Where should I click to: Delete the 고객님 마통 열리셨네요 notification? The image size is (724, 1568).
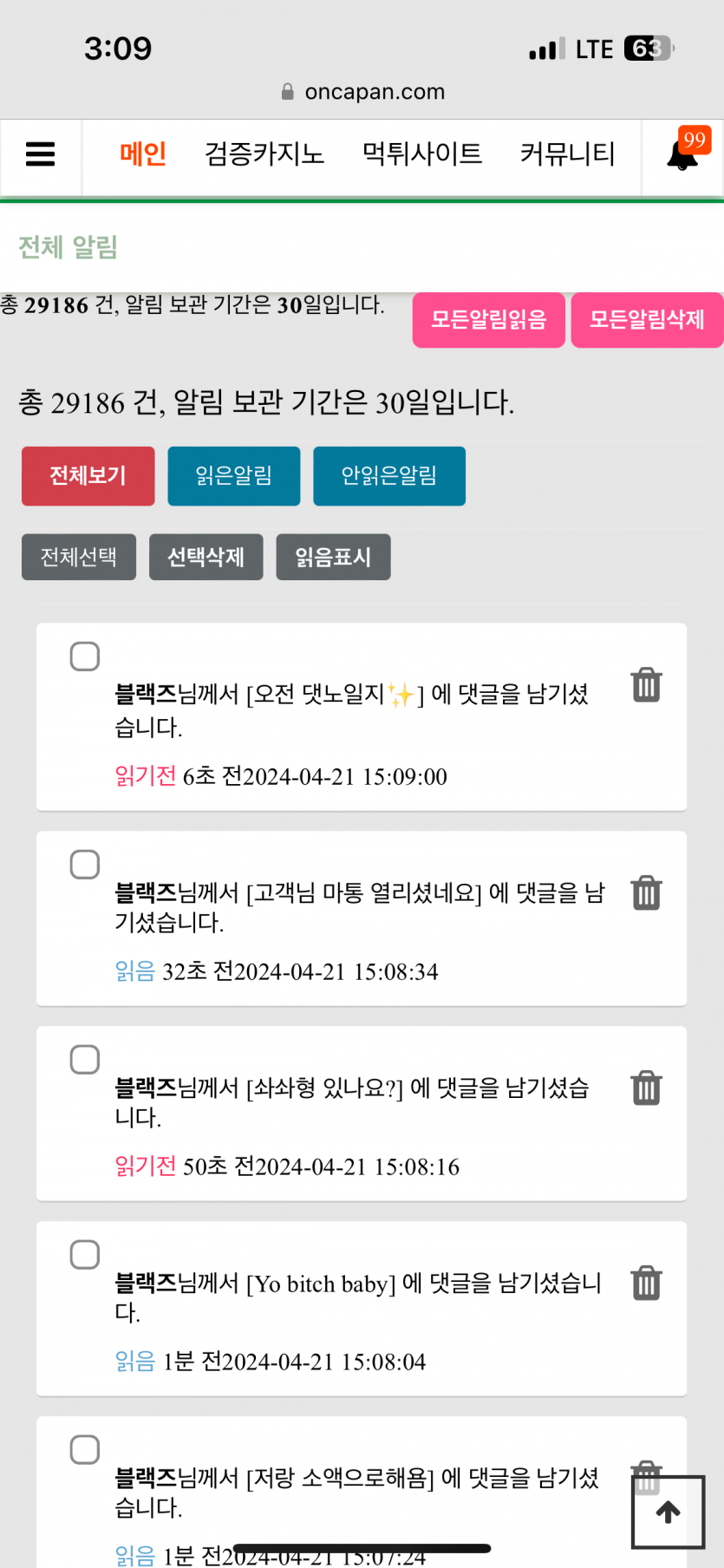point(646,892)
